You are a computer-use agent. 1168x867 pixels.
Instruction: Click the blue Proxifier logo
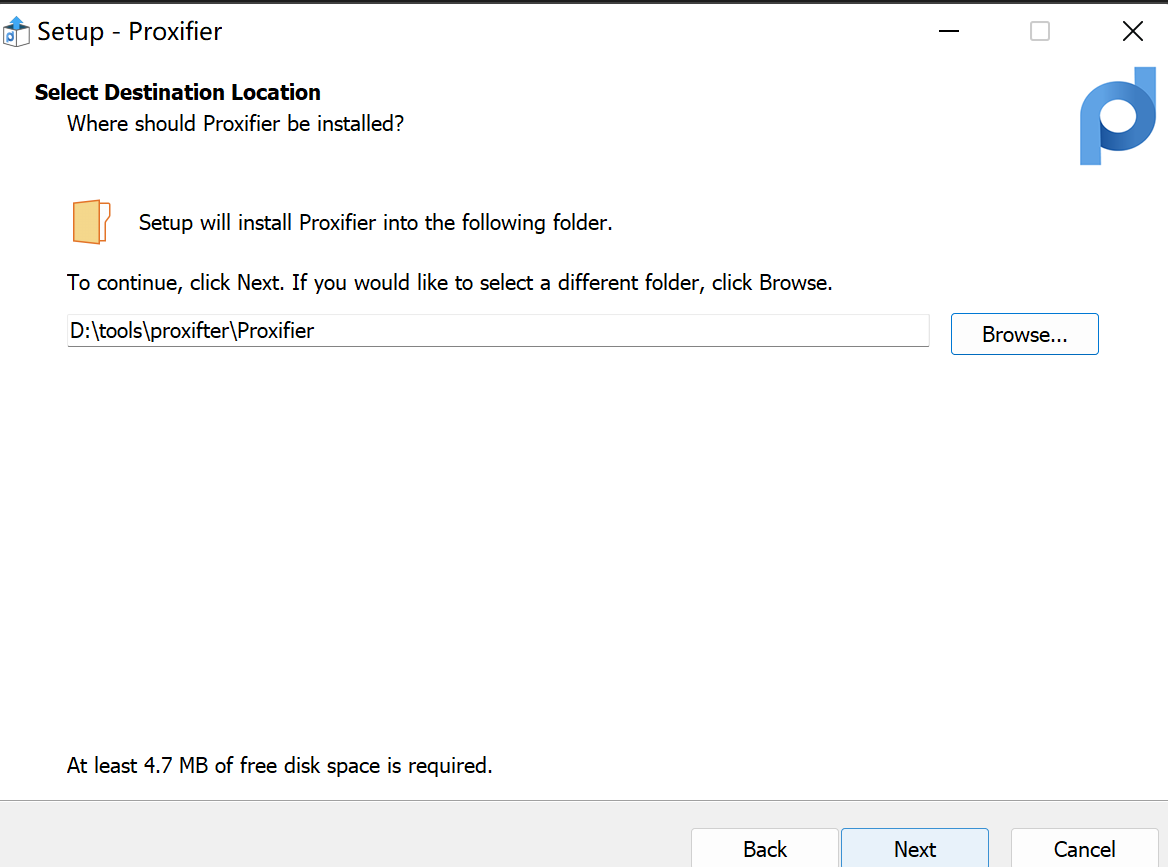click(1117, 116)
